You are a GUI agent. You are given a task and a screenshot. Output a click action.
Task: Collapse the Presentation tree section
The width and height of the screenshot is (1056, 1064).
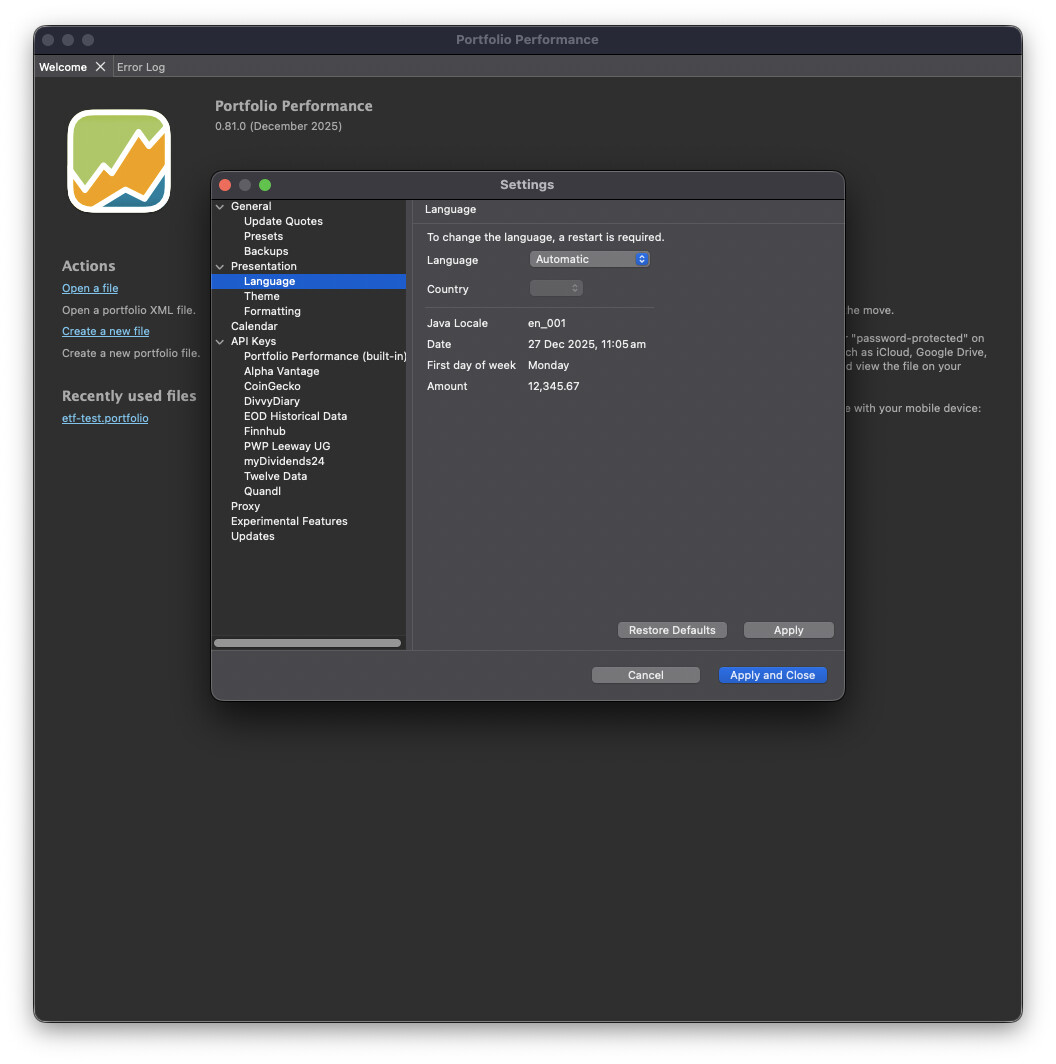[220, 267]
